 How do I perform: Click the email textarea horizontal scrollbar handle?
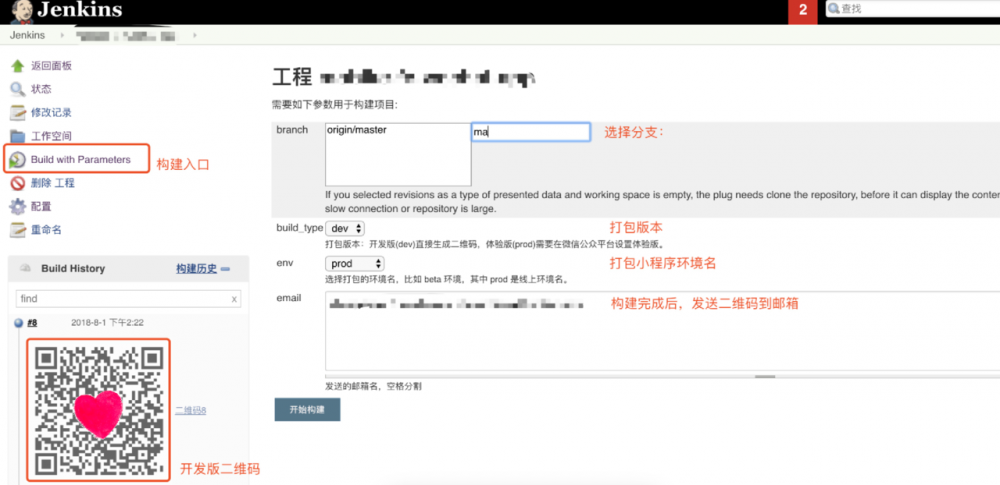click(x=764, y=377)
